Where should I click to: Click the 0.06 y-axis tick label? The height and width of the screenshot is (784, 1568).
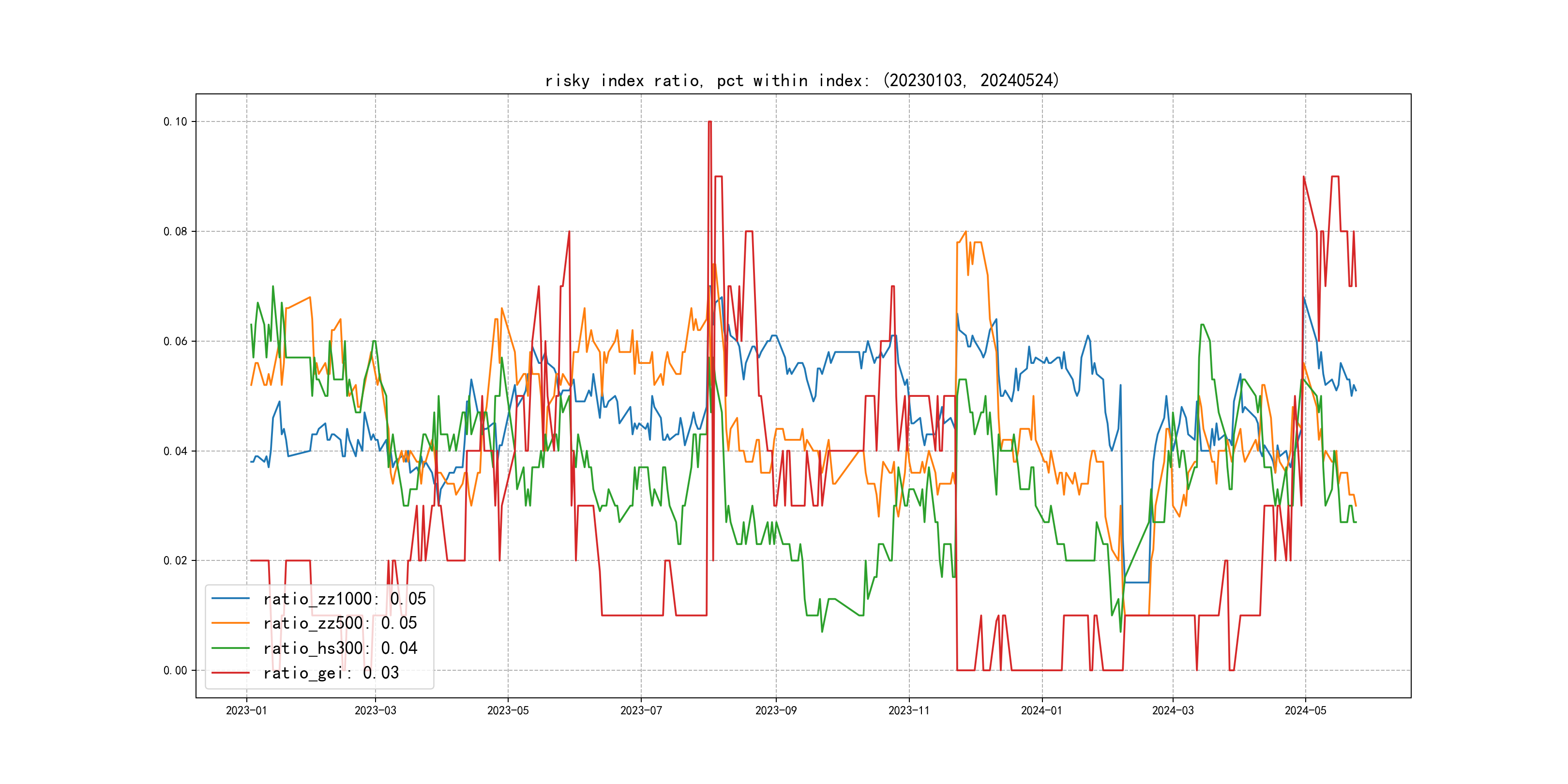click(175, 342)
